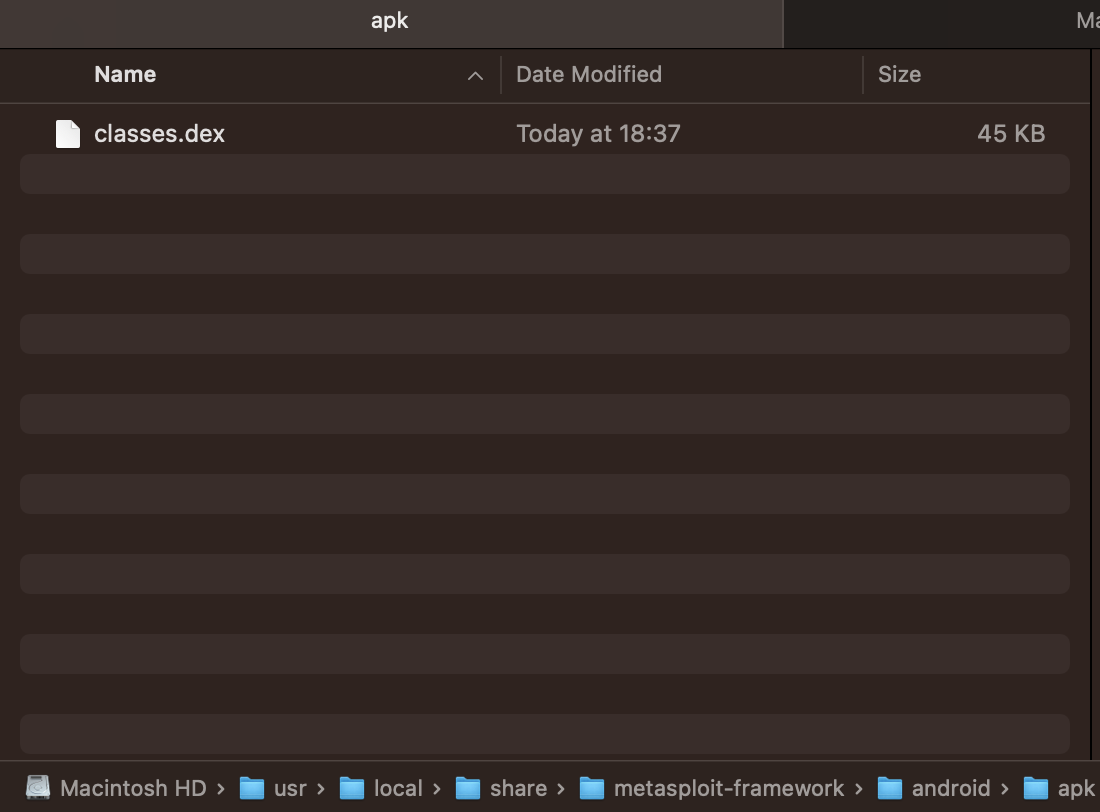
Task: Click the classes.dex document icon
Action: [66, 133]
